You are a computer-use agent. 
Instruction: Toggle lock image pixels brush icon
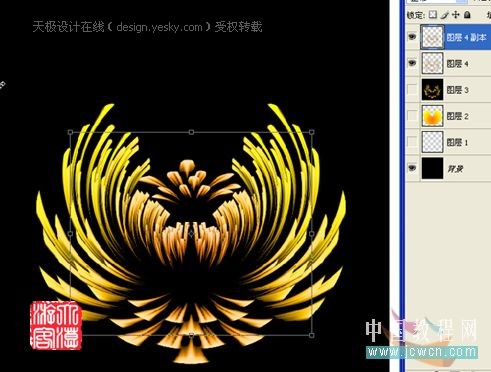[x=444, y=15]
